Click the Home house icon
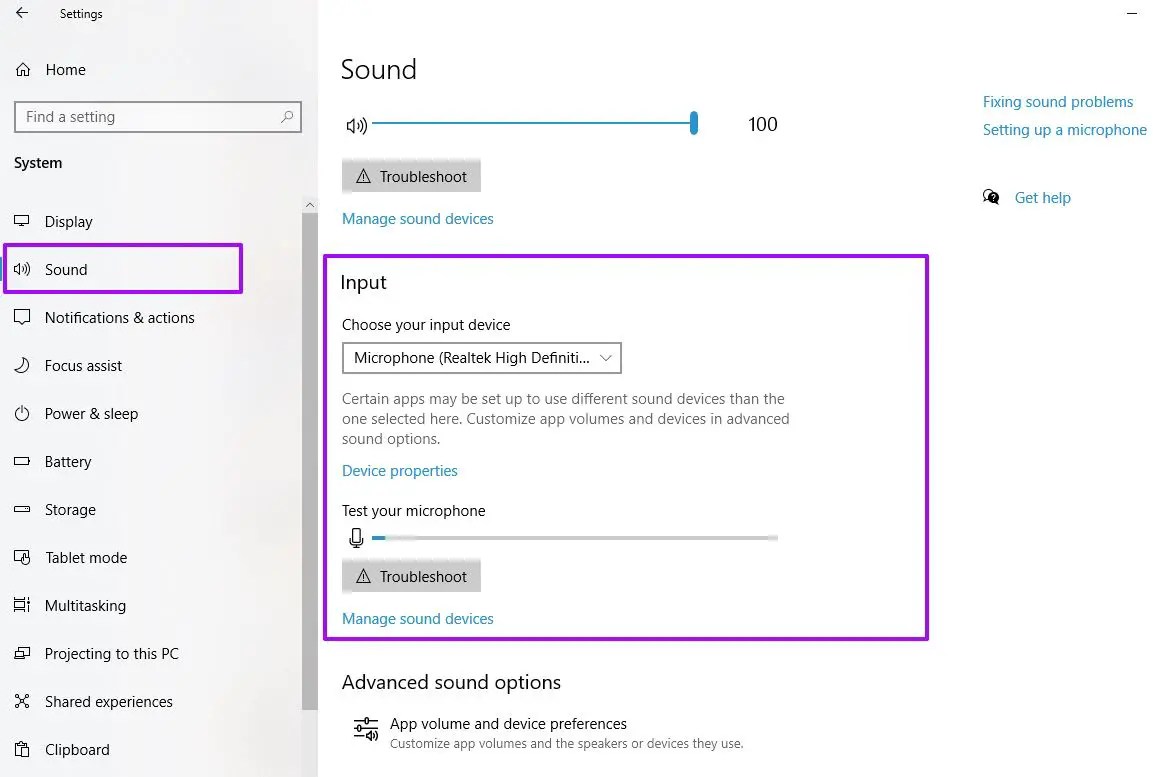1162x777 pixels. pos(22,69)
